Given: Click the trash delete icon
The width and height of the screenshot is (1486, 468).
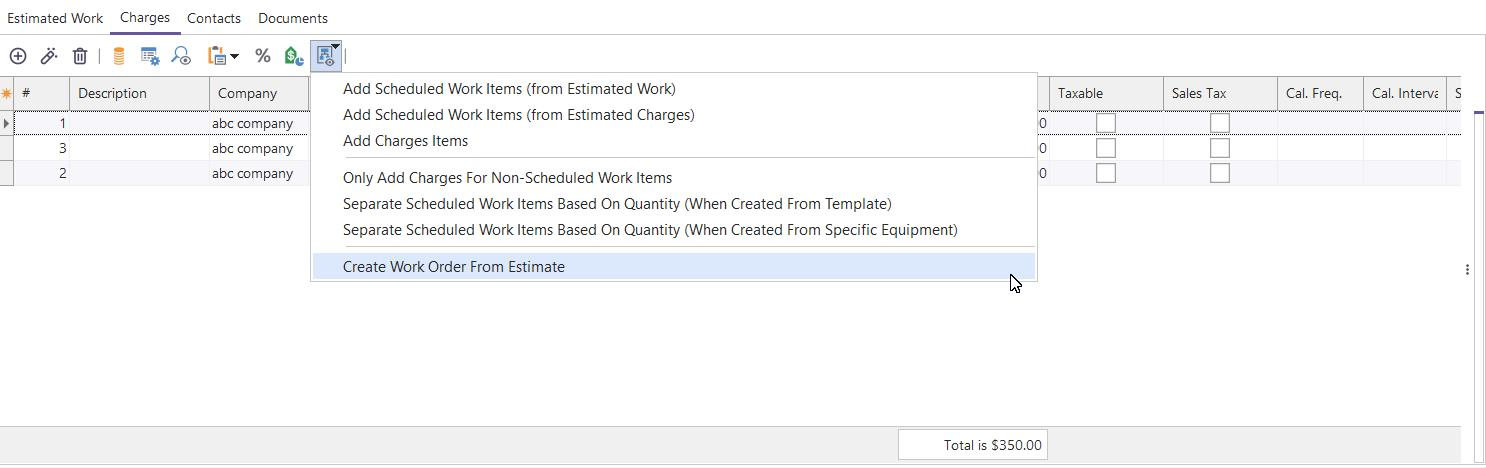Looking at the screenshot, I should 80,56.
